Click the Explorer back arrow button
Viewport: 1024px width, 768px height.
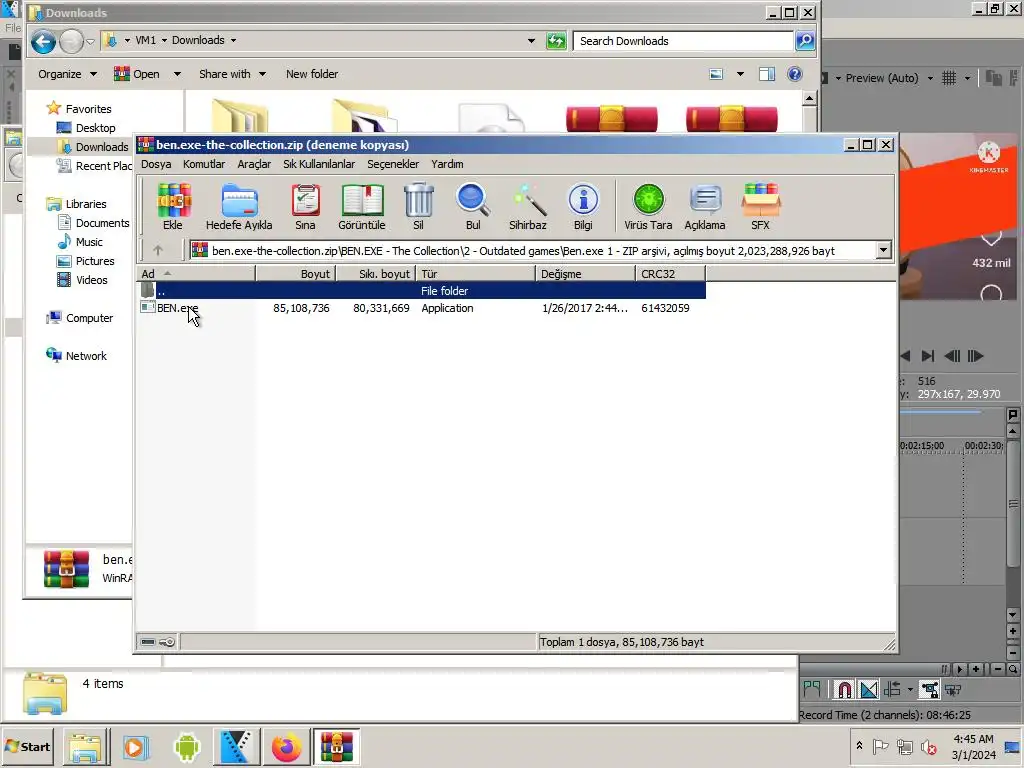coord(43,42)
